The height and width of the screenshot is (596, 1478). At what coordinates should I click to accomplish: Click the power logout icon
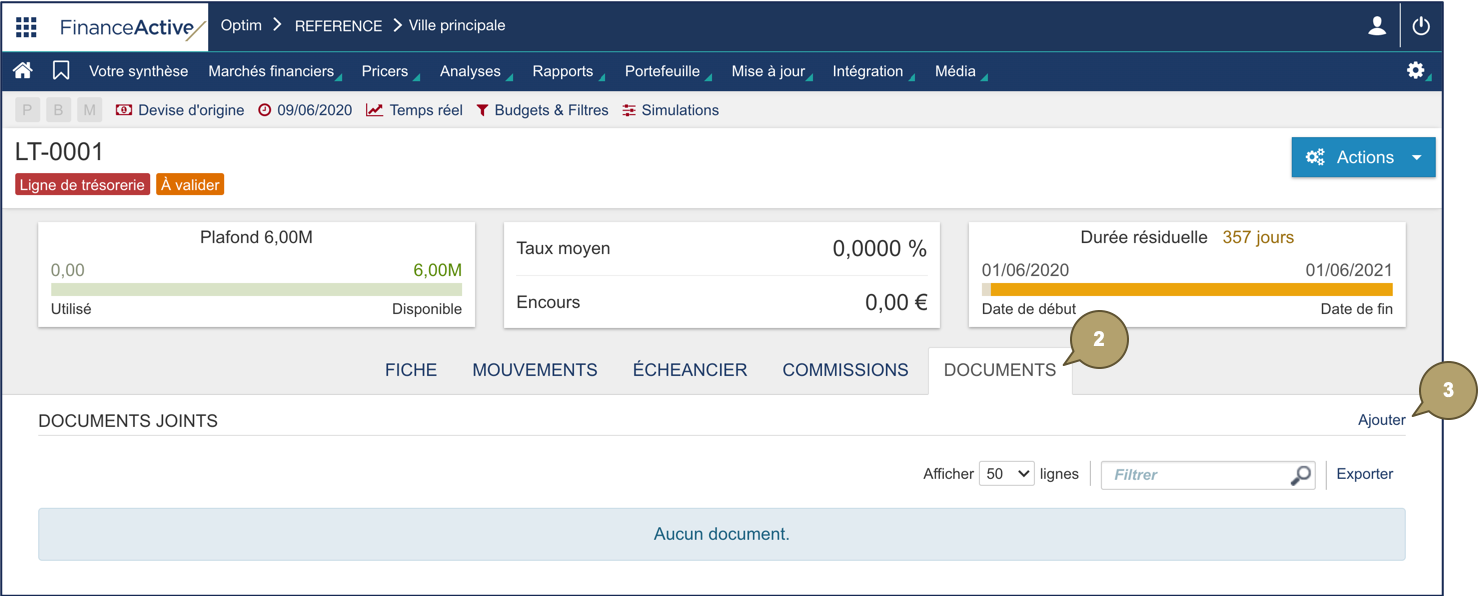coord(1421,26)
